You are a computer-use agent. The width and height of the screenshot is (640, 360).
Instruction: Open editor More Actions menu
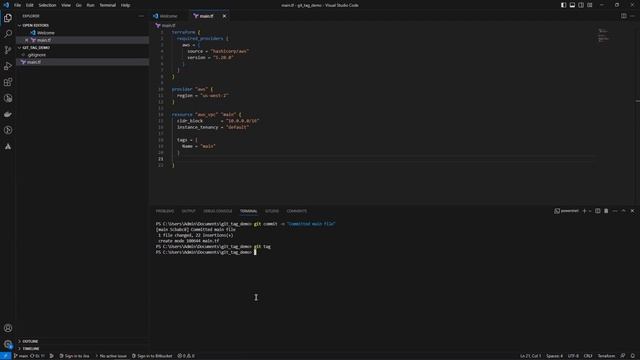pos(633,16)
